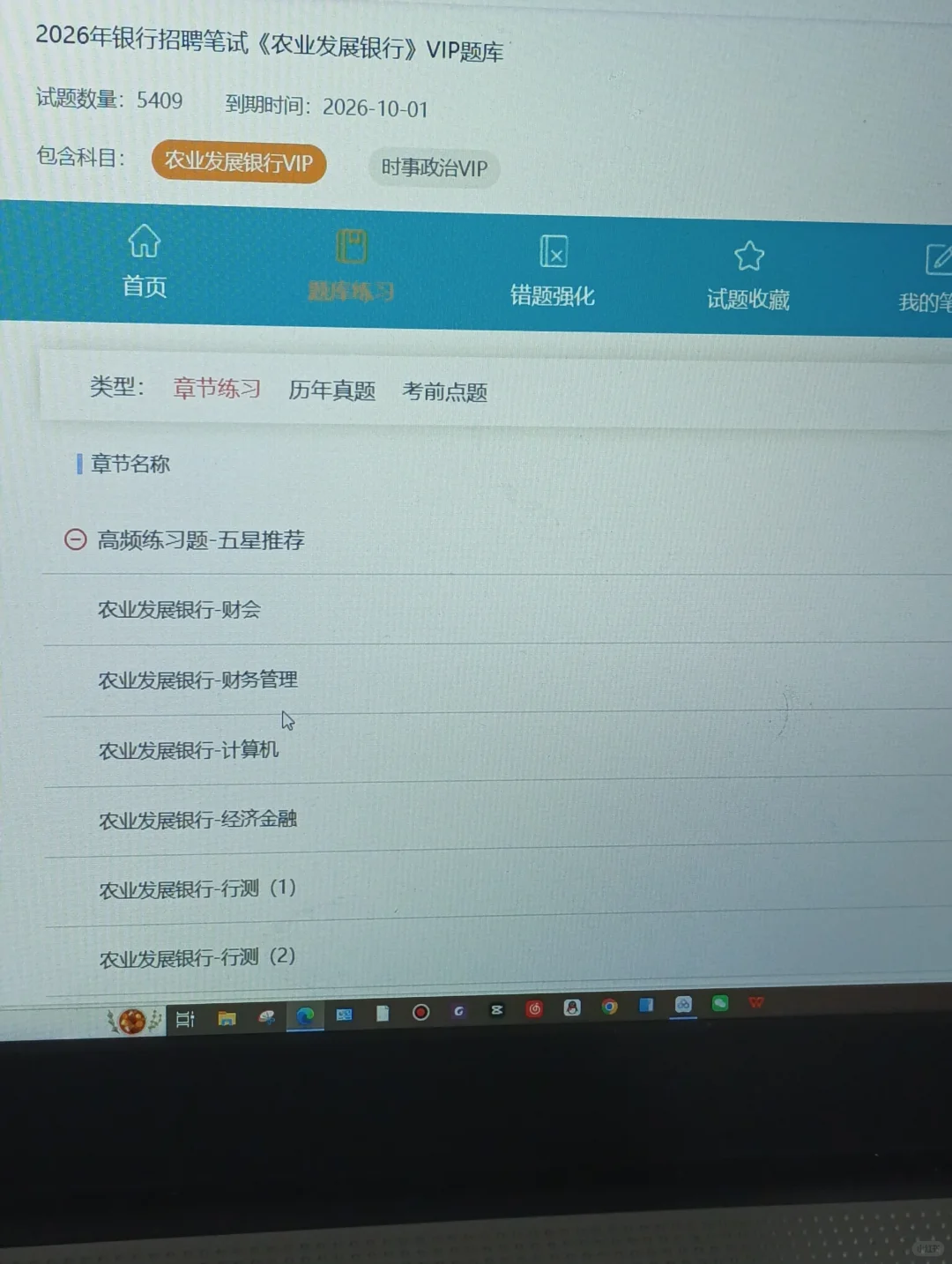The height and width of the screenshot is (1264, 952).
Task: Click the star icon above 试题收藏
Action: point(749,256)
